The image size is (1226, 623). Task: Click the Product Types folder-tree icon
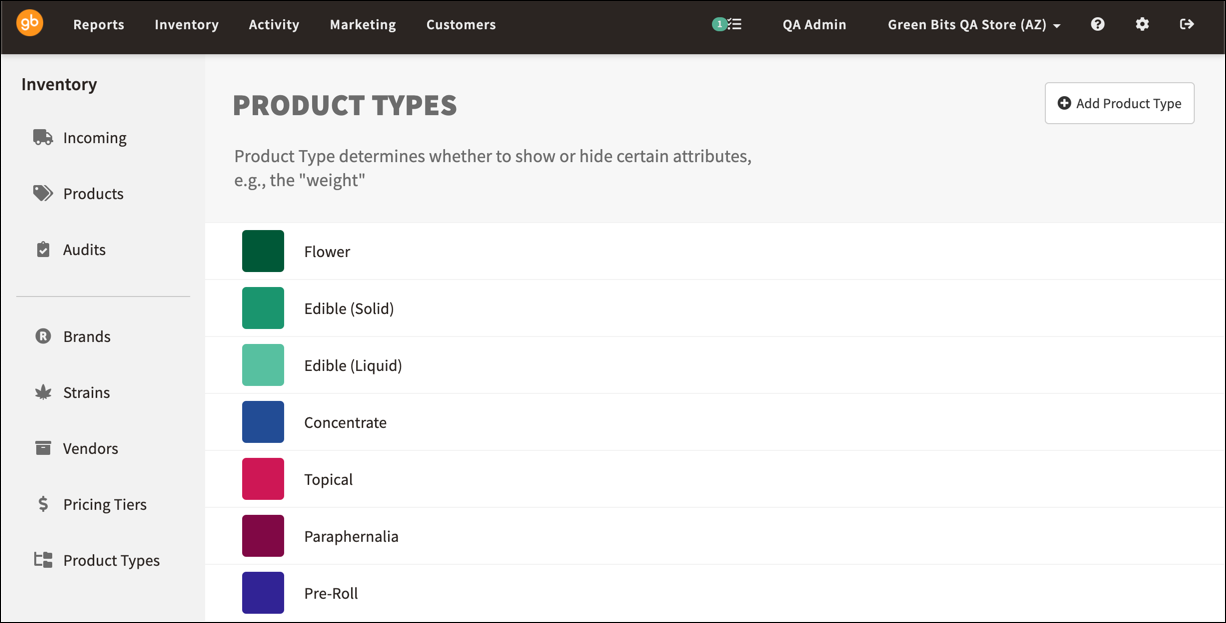[x=43, y=560]
